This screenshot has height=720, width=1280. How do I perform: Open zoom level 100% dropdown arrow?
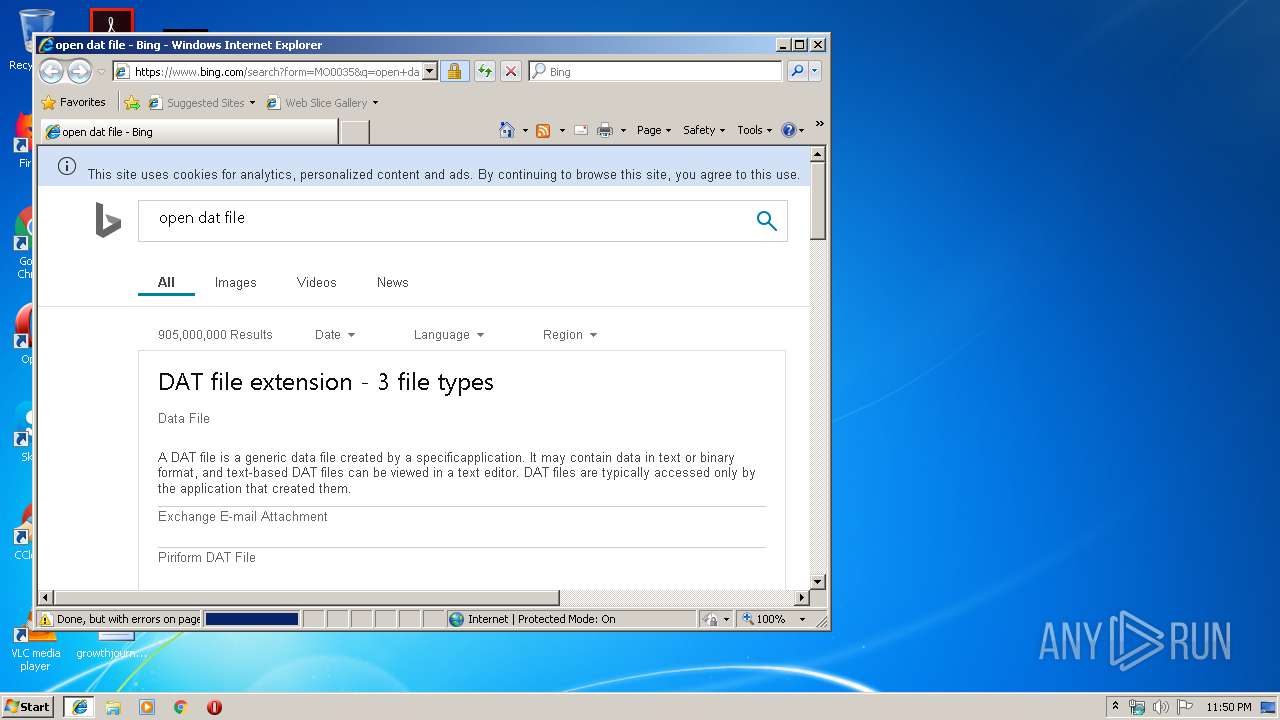tap(802, 619)
